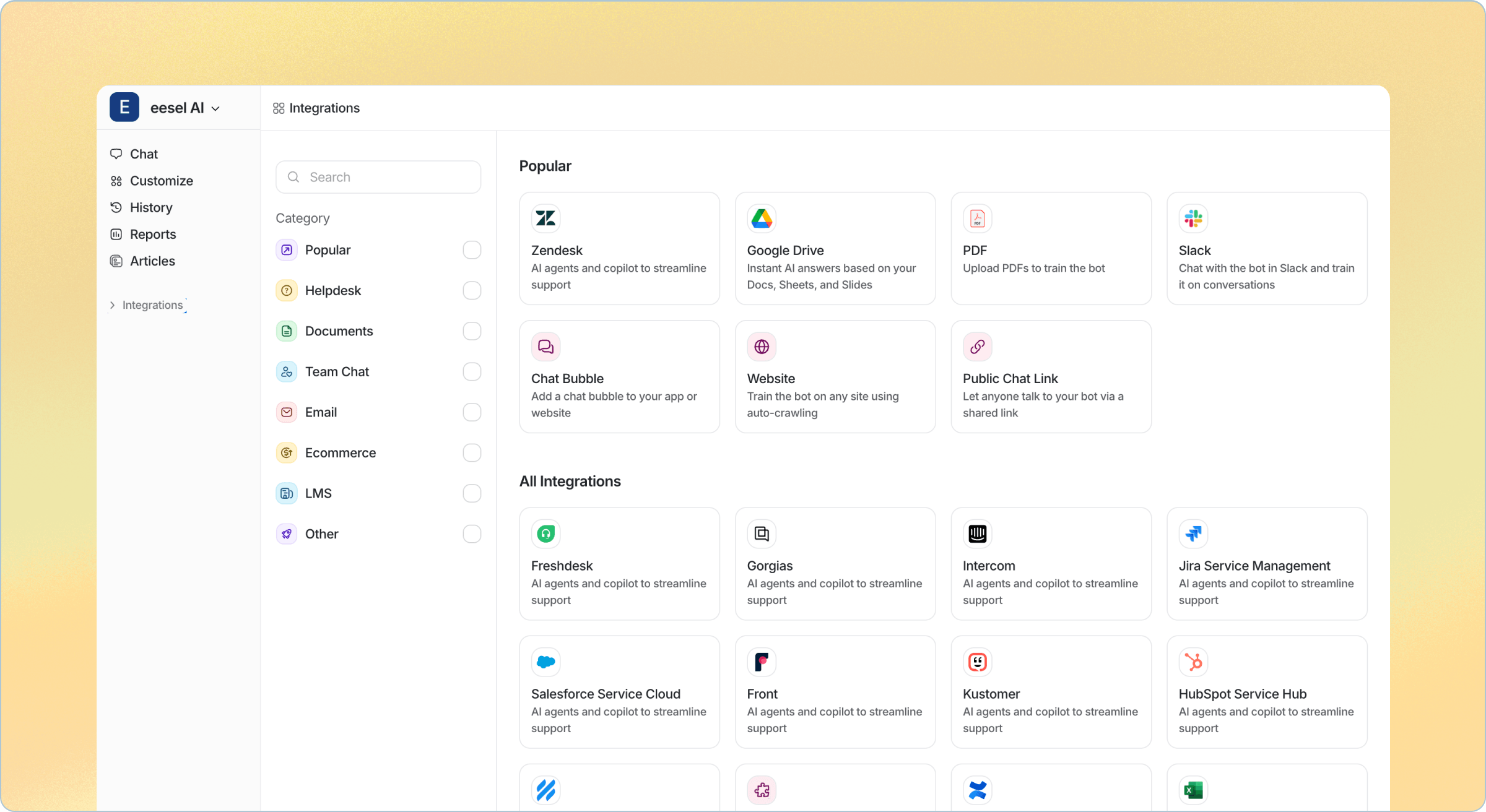Click the Helpdesk category icon

coord(287,290)
